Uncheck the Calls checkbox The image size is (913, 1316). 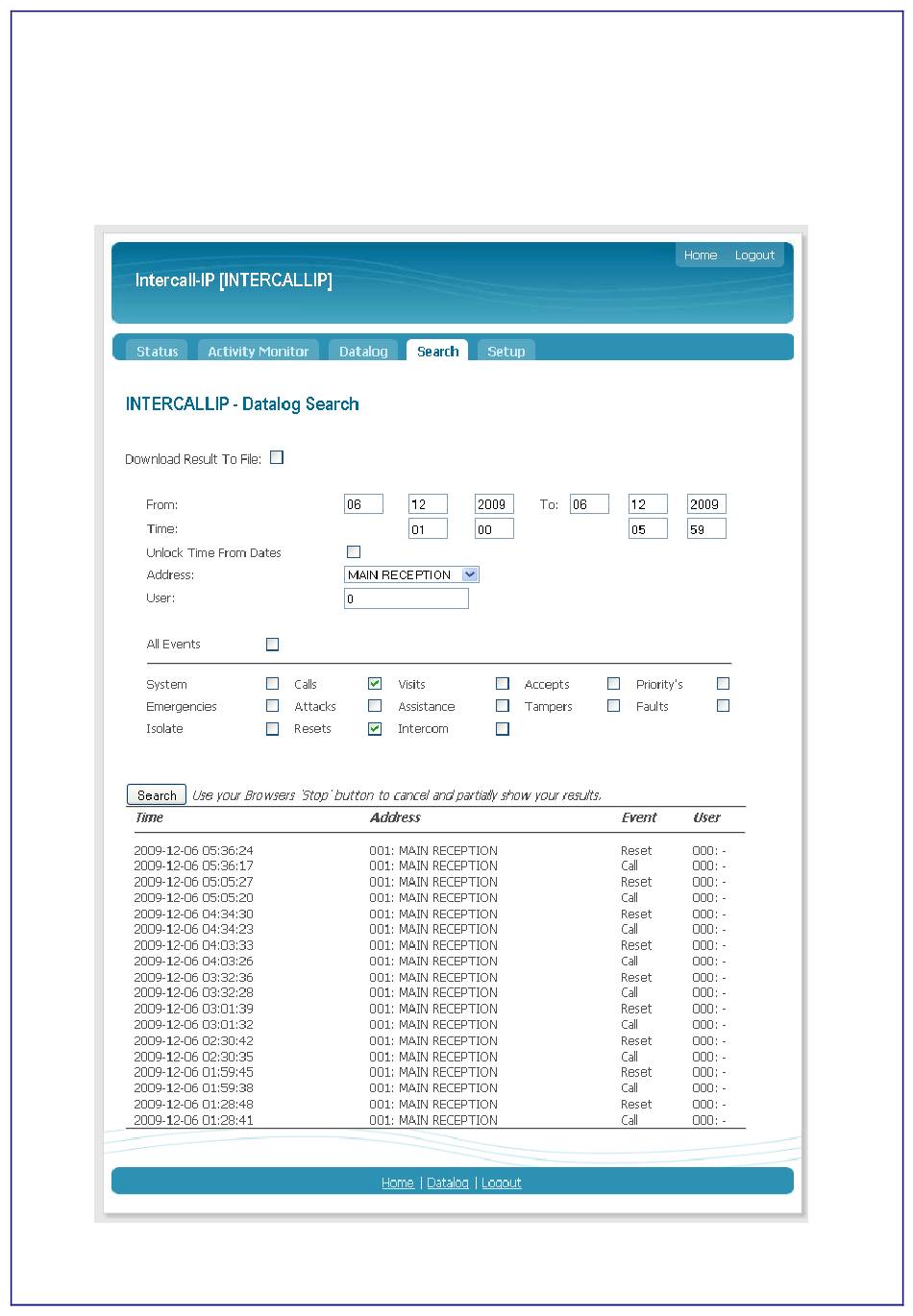[x=375, y=684]
